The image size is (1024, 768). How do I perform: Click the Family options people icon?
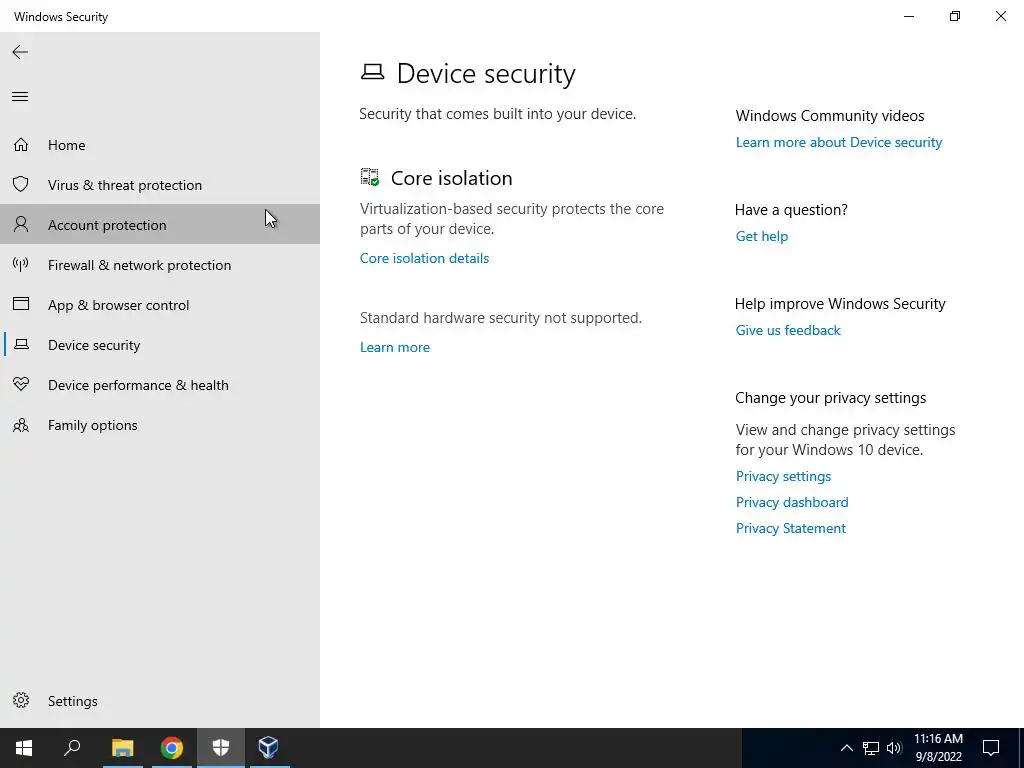(x=21, y=425)
